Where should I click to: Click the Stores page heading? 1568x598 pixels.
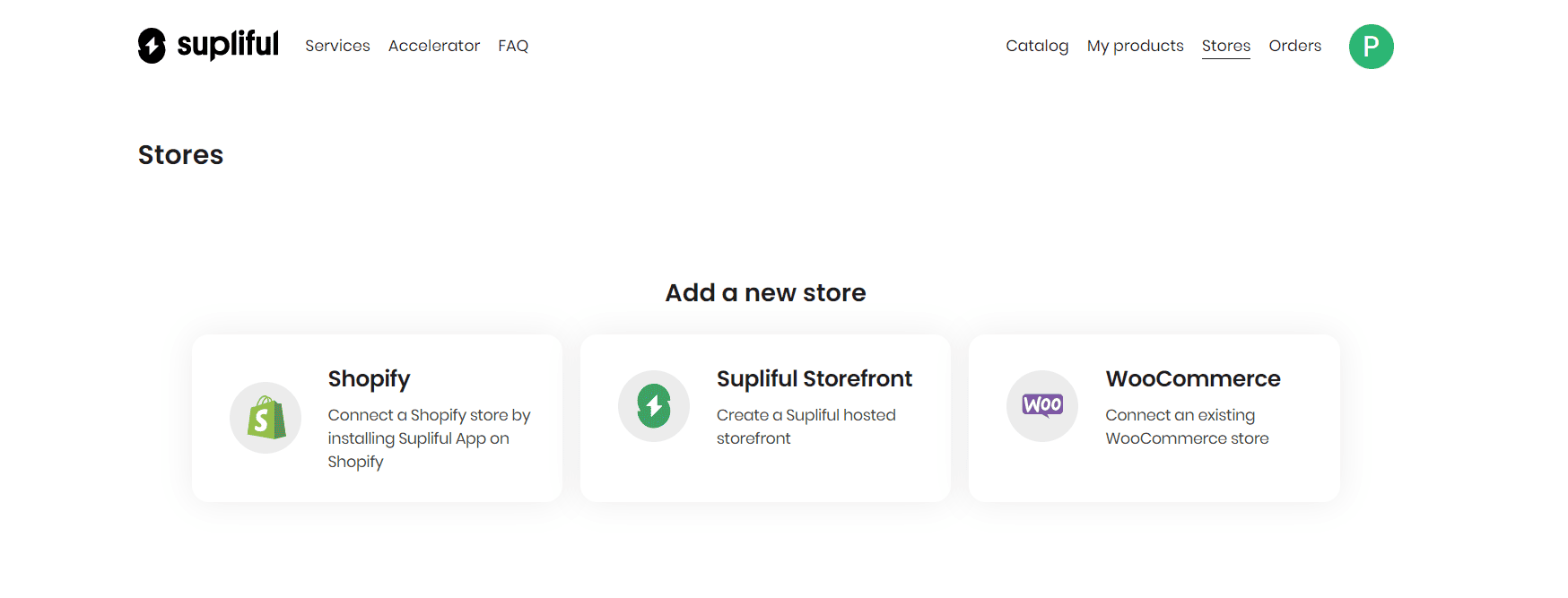180,155
